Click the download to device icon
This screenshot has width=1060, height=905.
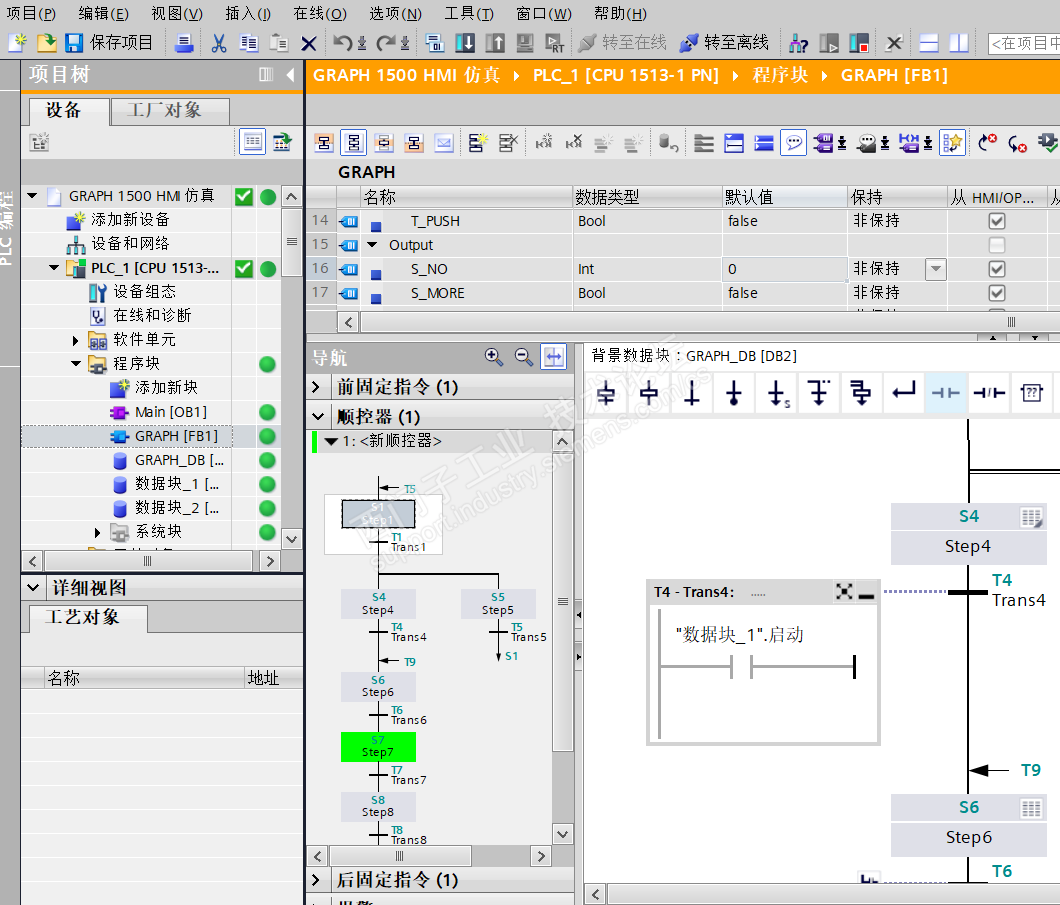click(x=465, y=43)
